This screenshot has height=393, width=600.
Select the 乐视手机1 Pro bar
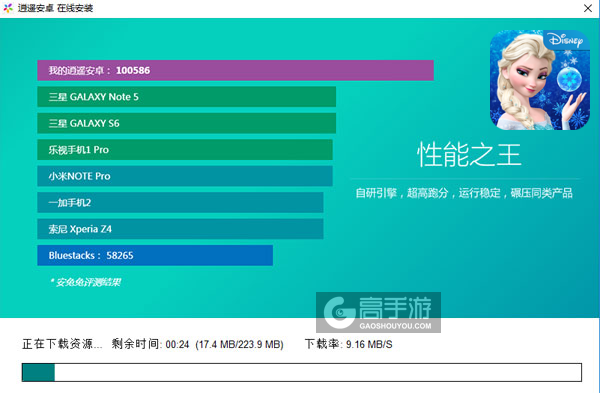tap(185, 150)
